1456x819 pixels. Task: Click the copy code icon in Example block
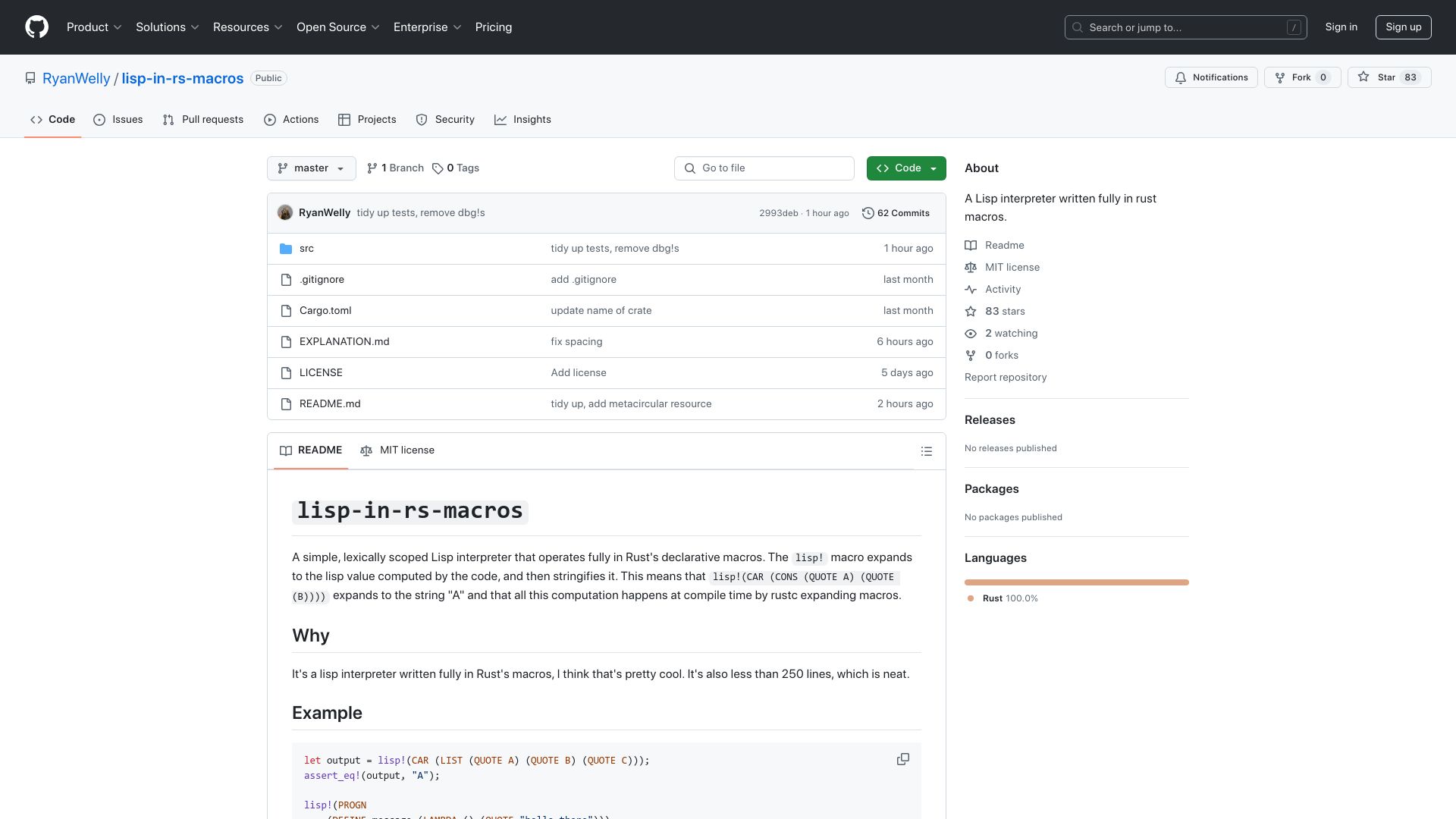pos(902,759)
